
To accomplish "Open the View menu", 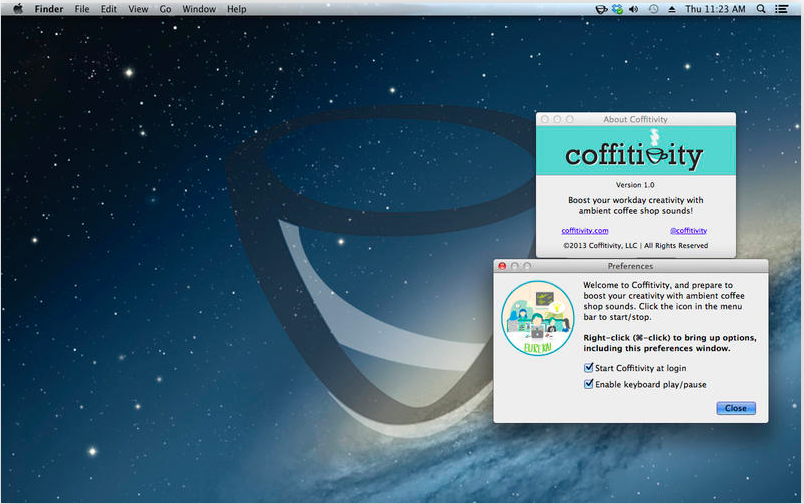I will click(x=138, y=9).
